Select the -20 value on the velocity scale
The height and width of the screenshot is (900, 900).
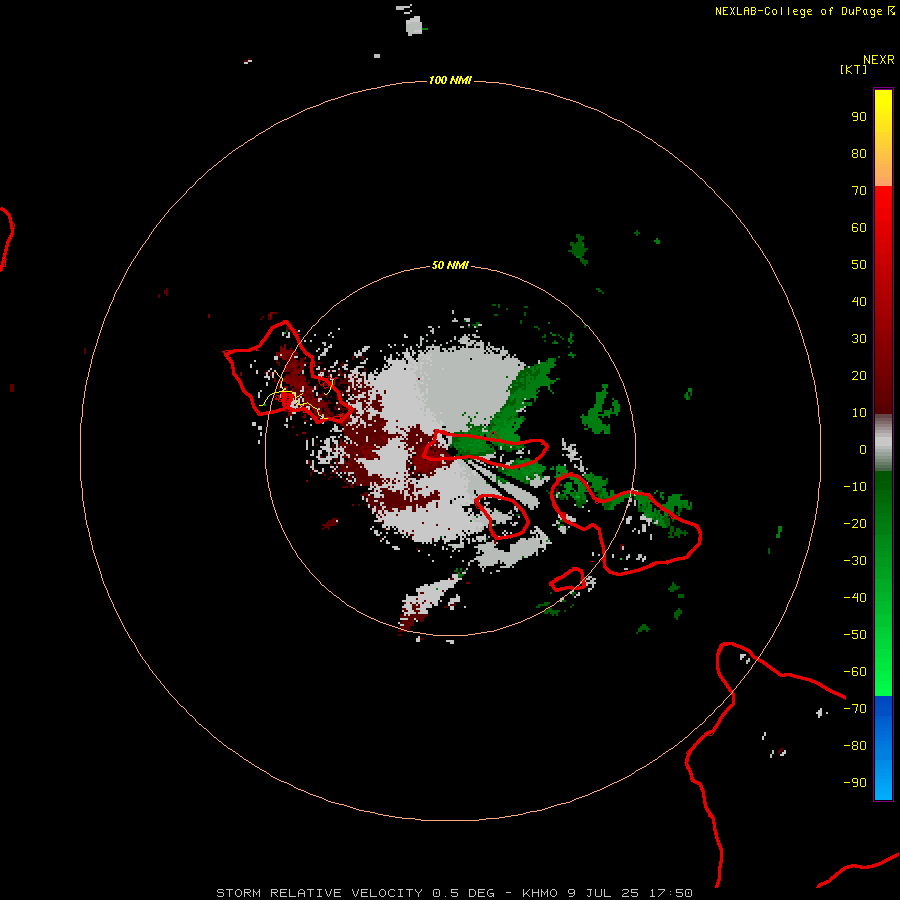click(855, 523)
